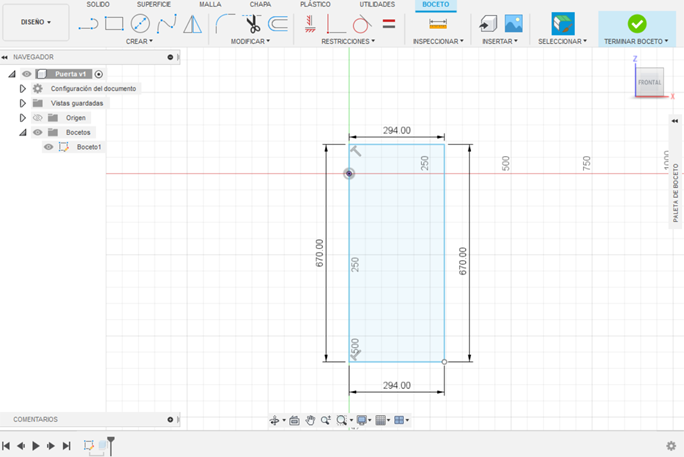Image resolution: width=684 pixels, height=457 pixels.
Task: Select the Spline sketch tool
Action: coord(167,24)
